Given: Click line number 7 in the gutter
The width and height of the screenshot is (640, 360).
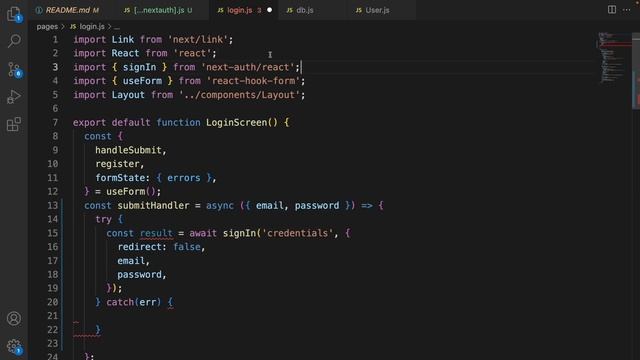Looking at the screenshot, I should pos(55,122).
